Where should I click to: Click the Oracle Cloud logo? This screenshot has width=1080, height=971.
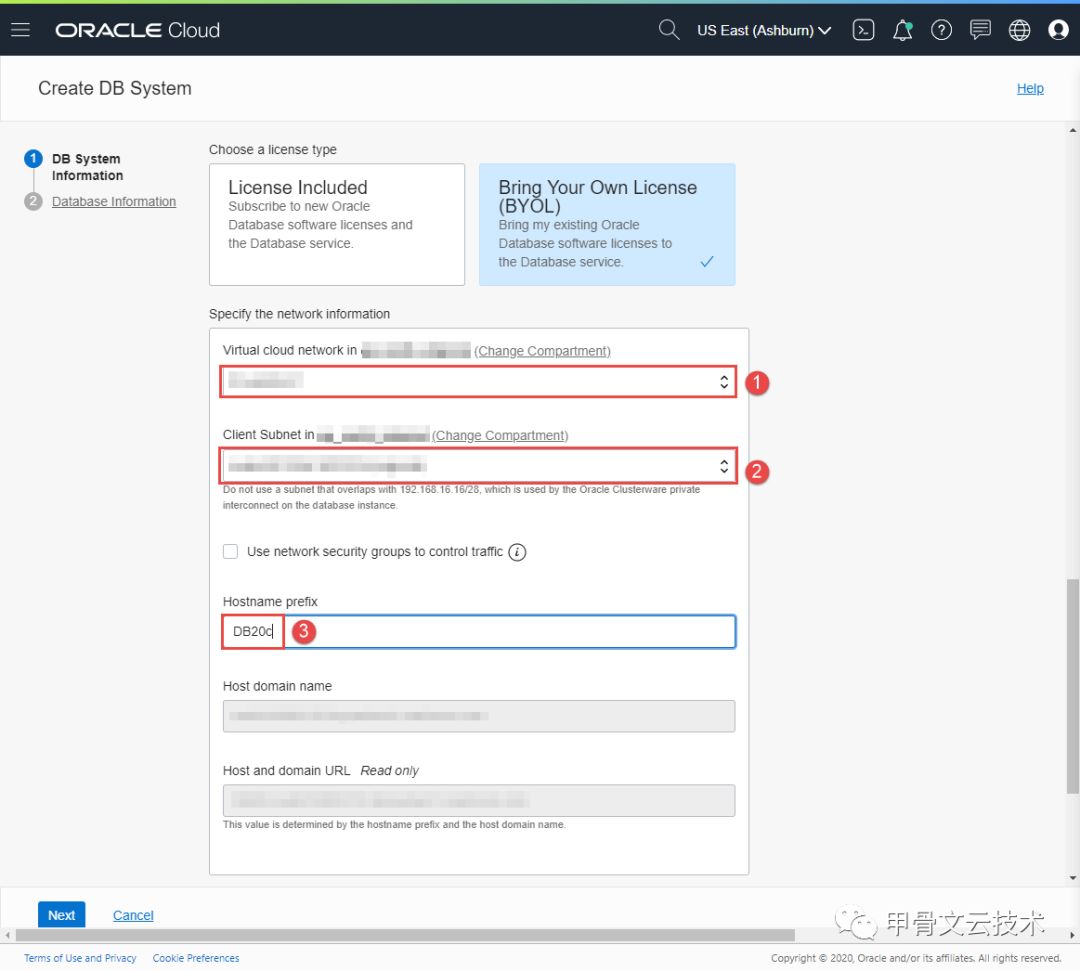[138, 30]
